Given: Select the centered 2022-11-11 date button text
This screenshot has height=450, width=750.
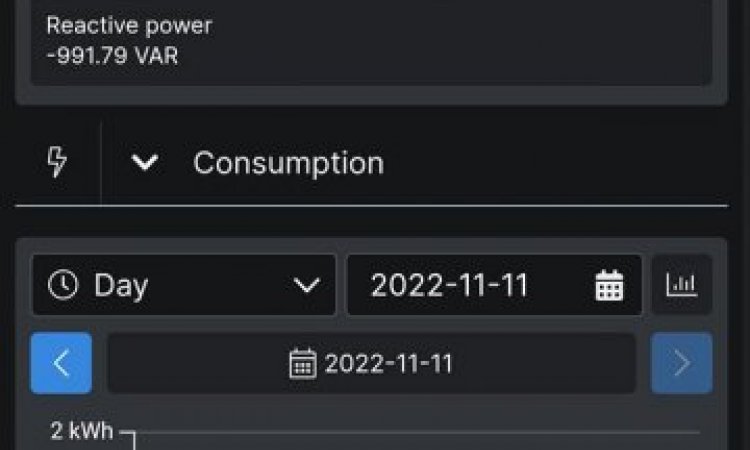Looking at the screenshot, I should [x=388, y=363].
